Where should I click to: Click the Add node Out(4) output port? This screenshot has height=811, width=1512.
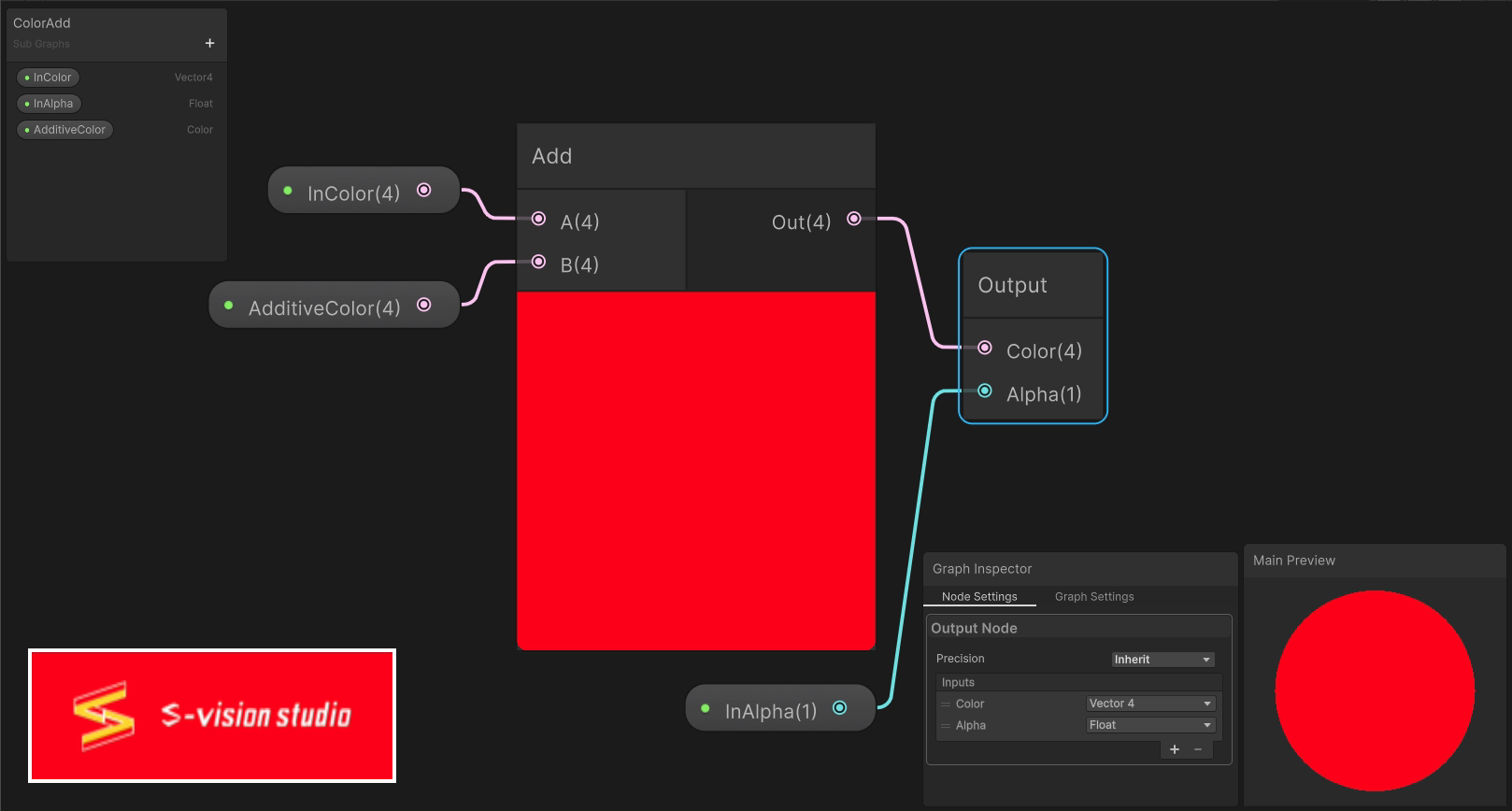click(x=854, y=219)
